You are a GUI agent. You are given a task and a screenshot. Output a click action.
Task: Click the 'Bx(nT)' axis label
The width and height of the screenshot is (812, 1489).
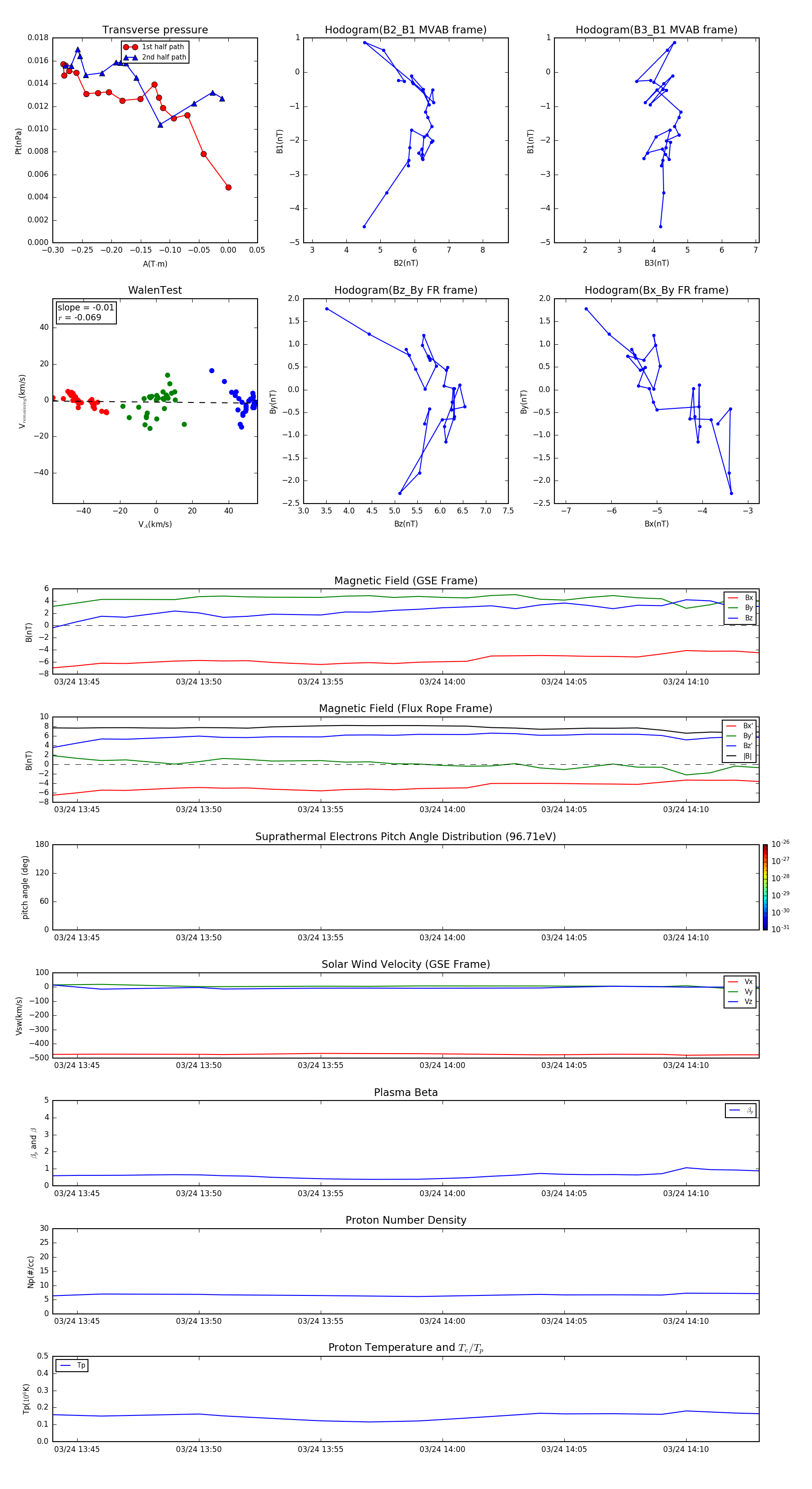(656, 524)
